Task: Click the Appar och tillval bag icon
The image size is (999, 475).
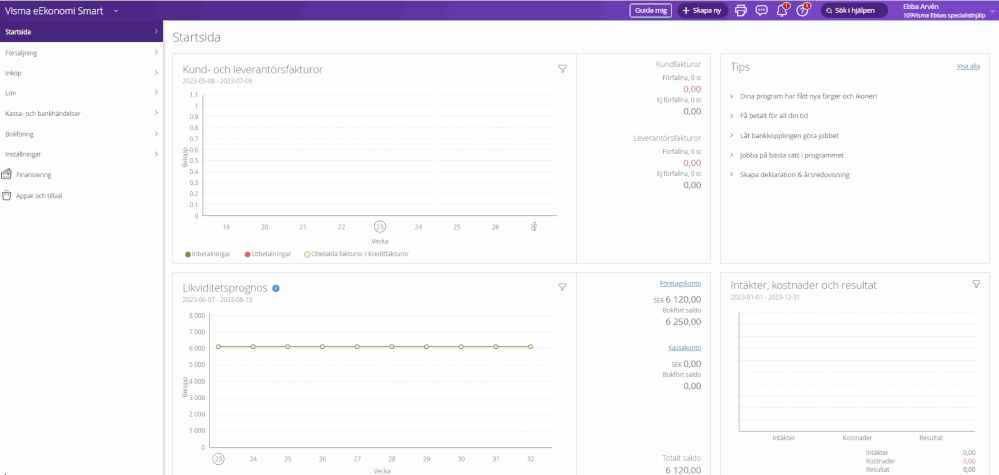Action: coord(7,195)
